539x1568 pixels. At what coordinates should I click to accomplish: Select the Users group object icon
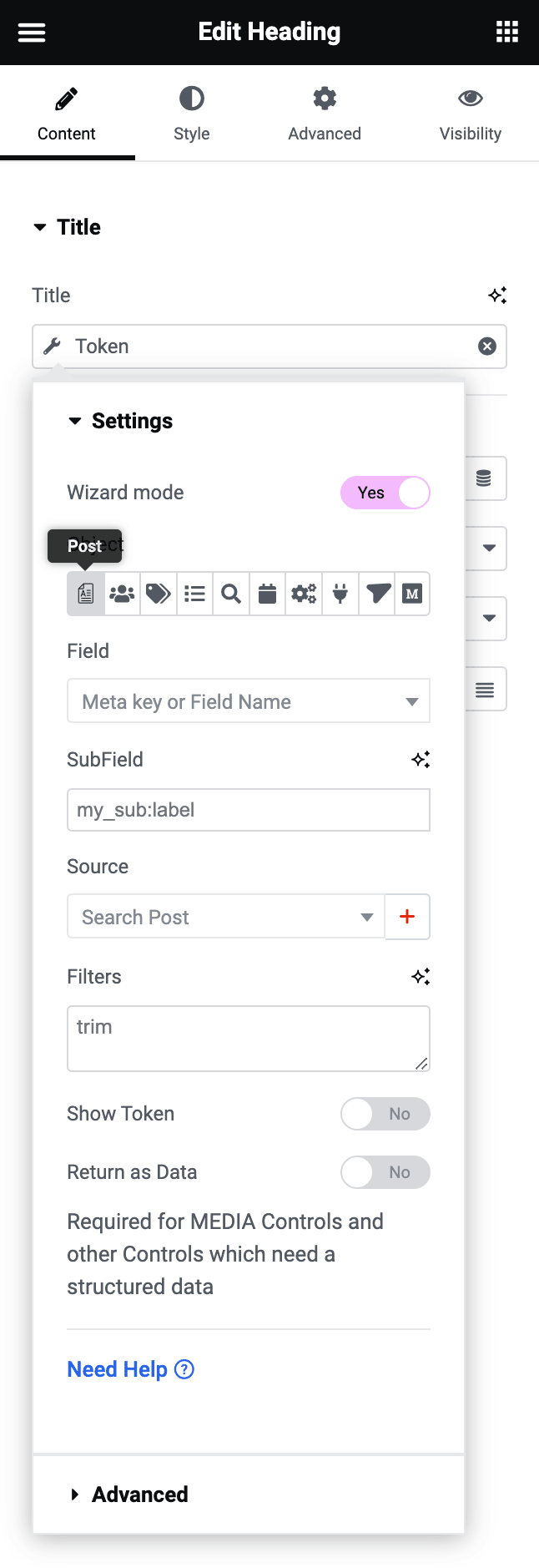click(x=122, y=594)
